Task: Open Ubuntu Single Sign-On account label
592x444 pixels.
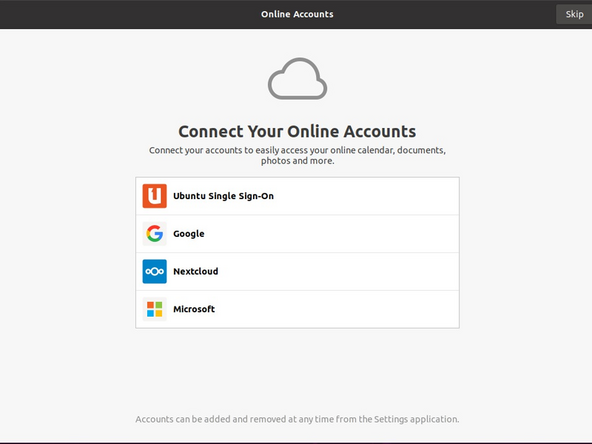Action: tap(224, 196)
